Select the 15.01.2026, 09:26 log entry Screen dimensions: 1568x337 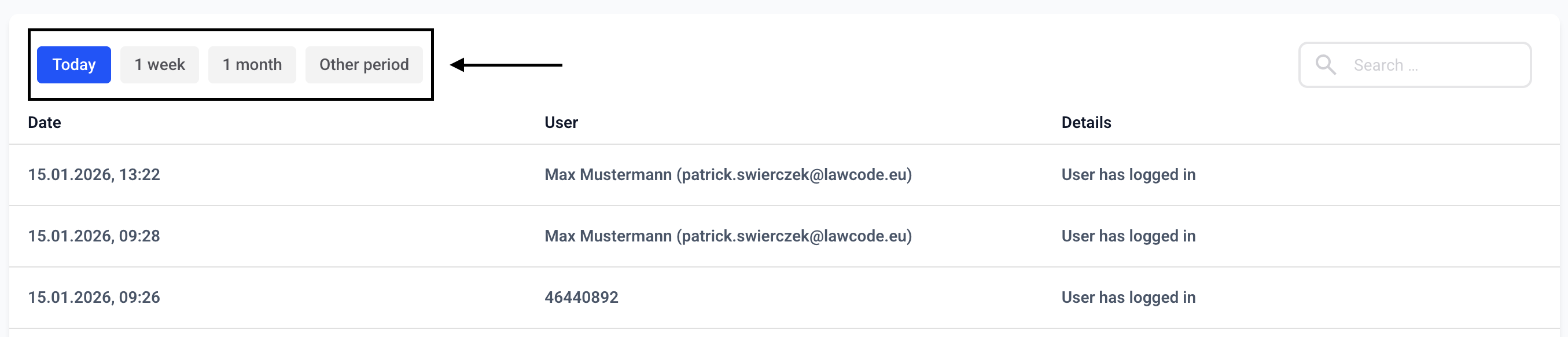click(784, 298)
